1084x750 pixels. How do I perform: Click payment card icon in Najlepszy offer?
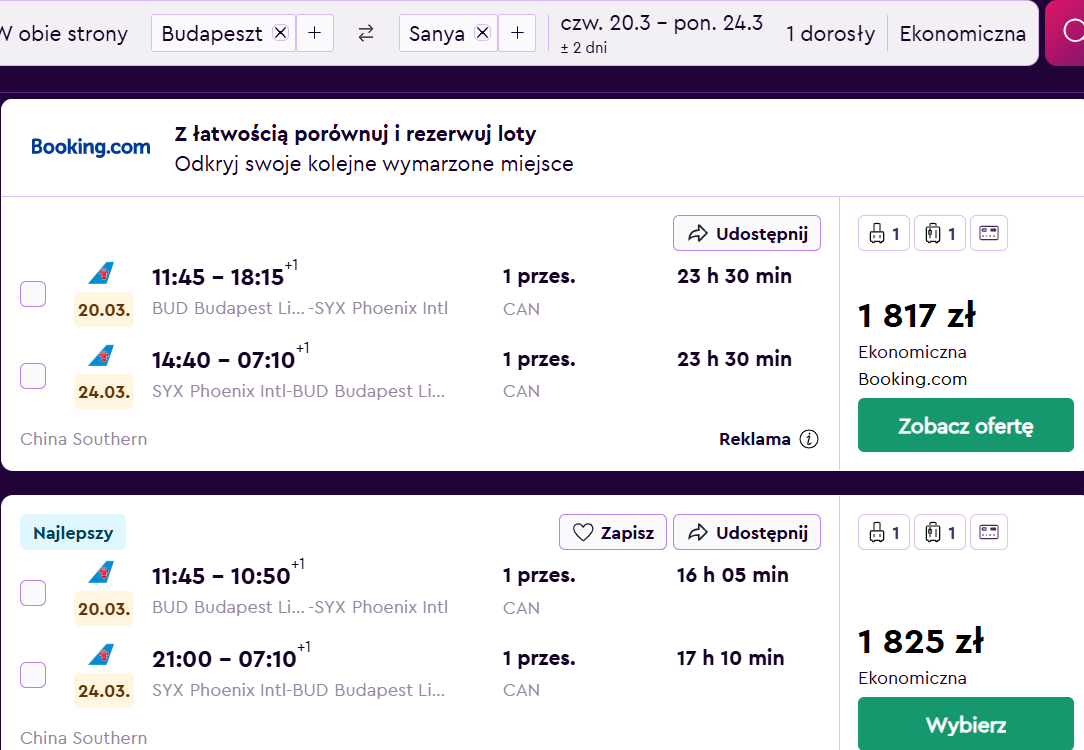click(989, 532)
